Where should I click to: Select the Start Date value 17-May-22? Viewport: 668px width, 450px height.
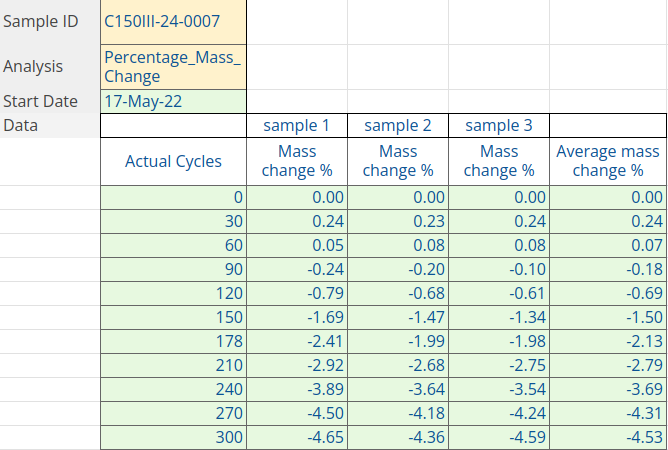173,102
